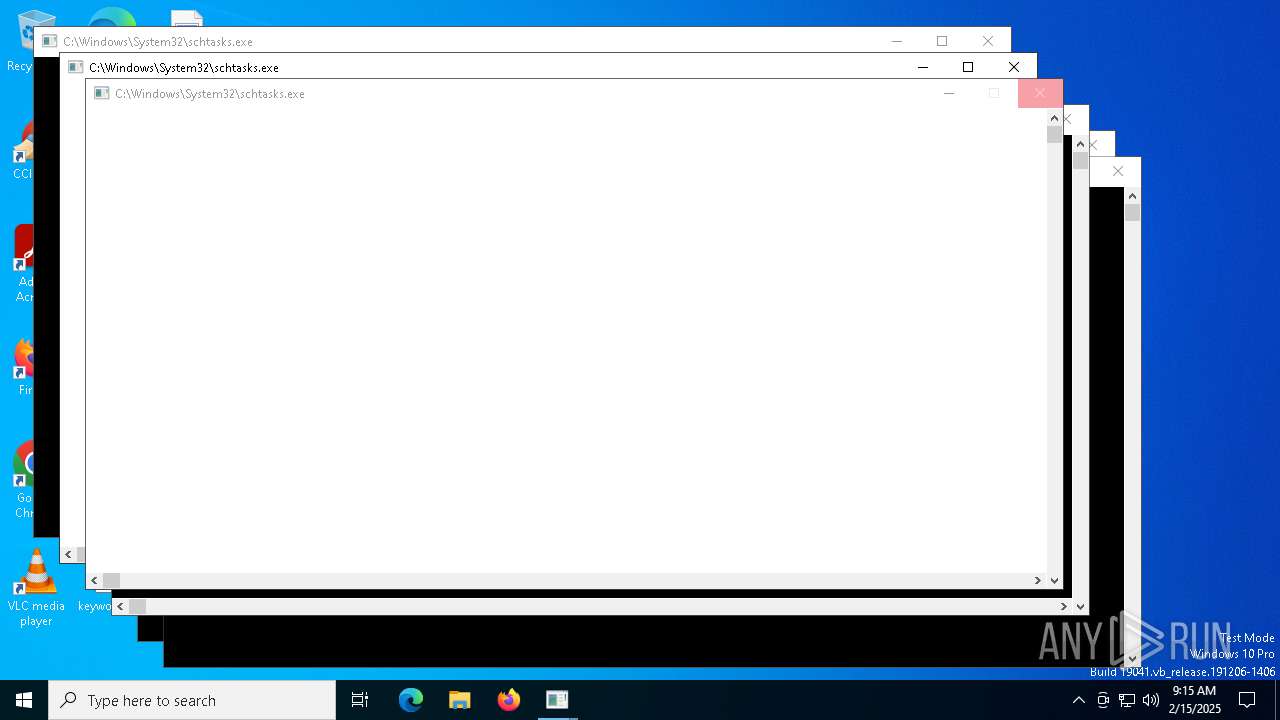Maximize the black-titled active schtasks window
Viewport: 1280px width, 720px height.
point(968,67)
